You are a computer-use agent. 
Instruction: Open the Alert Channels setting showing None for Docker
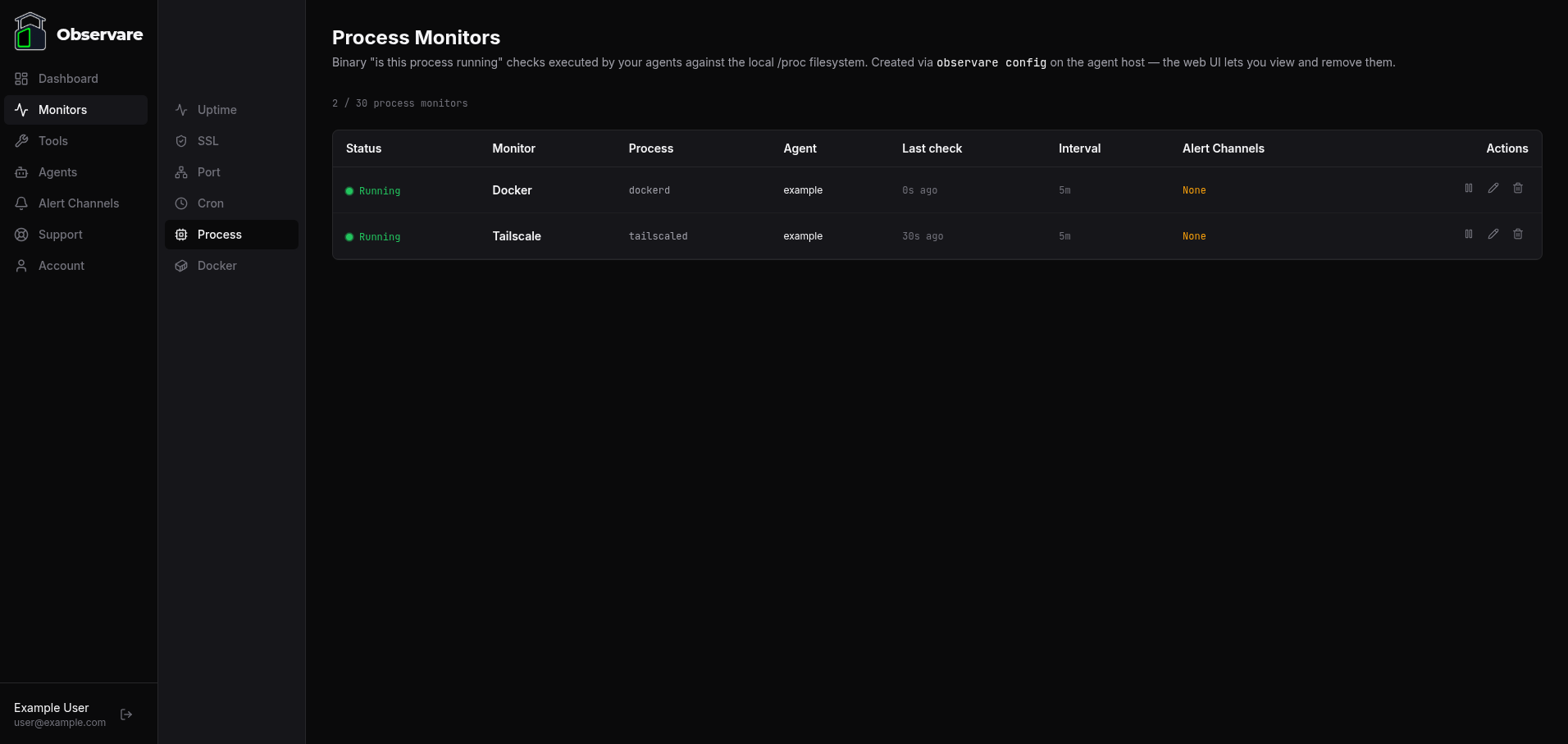pos(1194,190)
